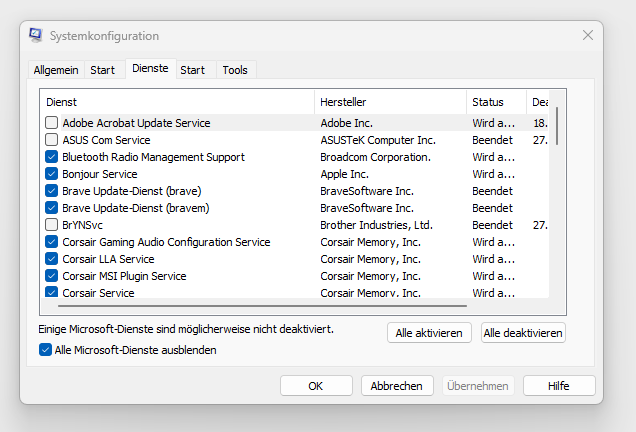Click the 'Bonjour Service' row name
Viewport: 636px width, 432px height.
pyautogui.click(x=100, y=174)
